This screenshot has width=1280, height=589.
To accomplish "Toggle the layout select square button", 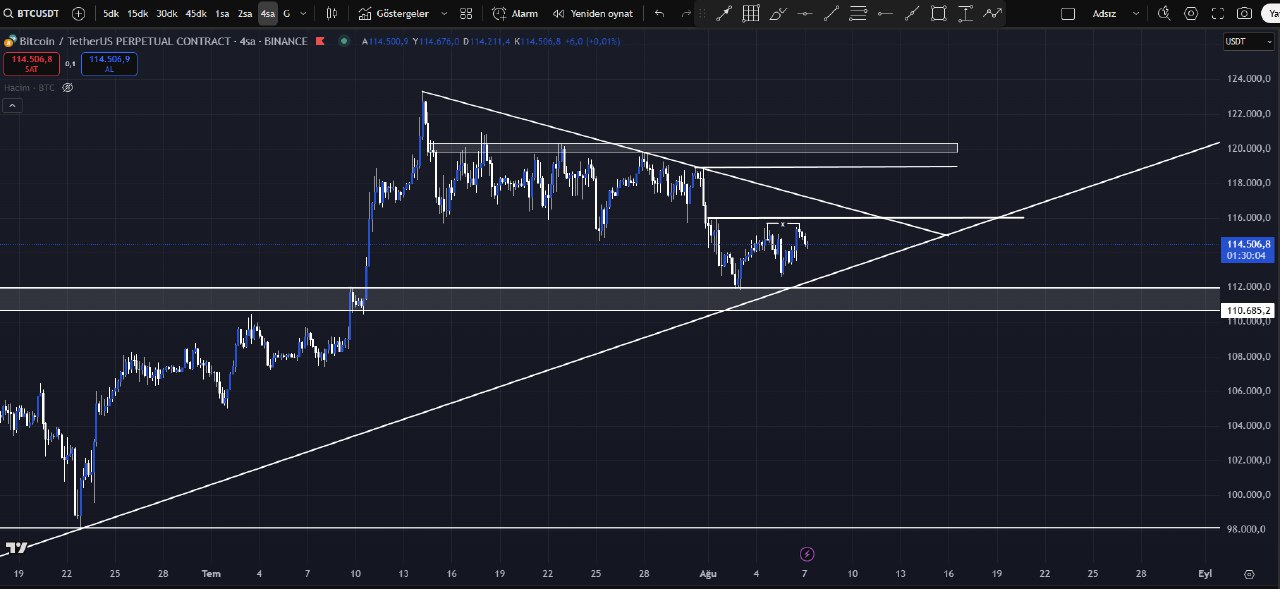I will [1067, 14].
